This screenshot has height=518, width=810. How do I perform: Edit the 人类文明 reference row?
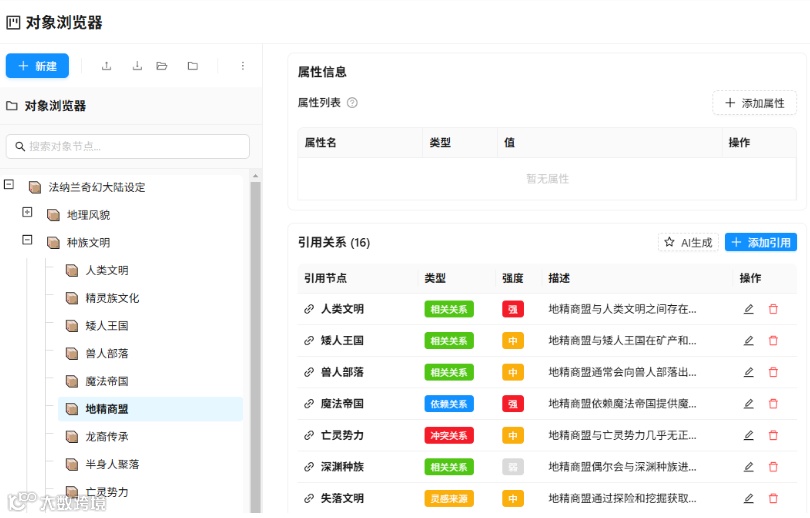pos(749,309)
